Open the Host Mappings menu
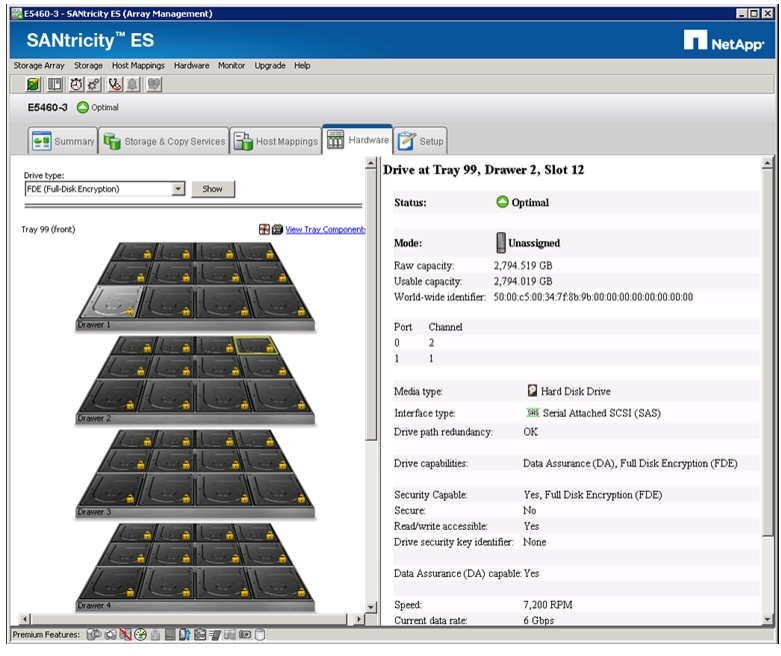This screenshot has width=781, height=656. (138, 65)
